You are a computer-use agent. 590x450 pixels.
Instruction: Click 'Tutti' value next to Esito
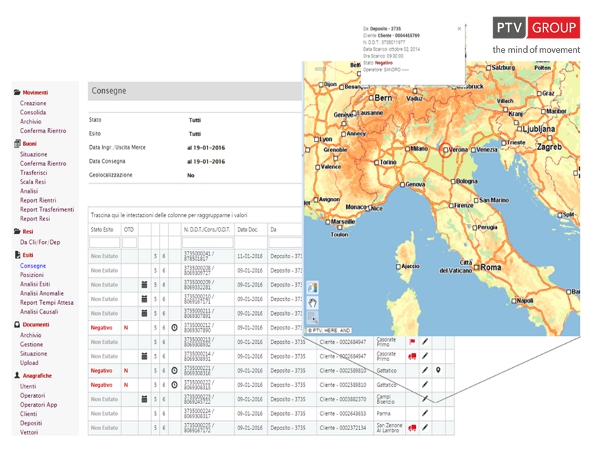coord(195,134)
